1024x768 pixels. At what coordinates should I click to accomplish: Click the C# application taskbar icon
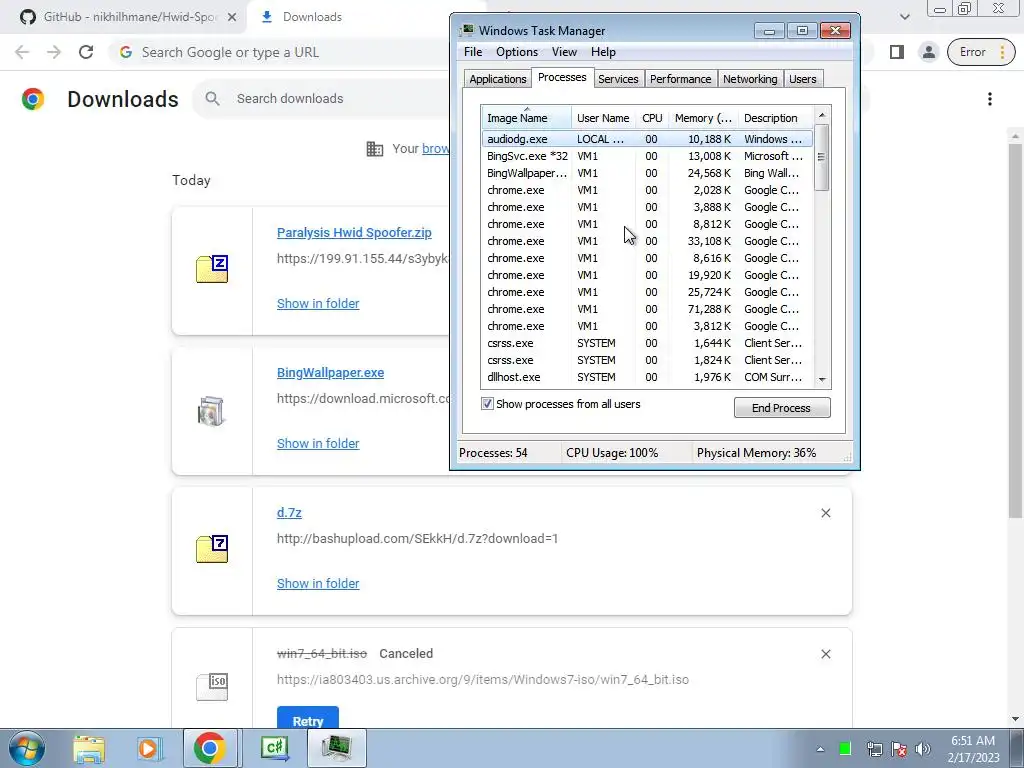coord(275,748)
